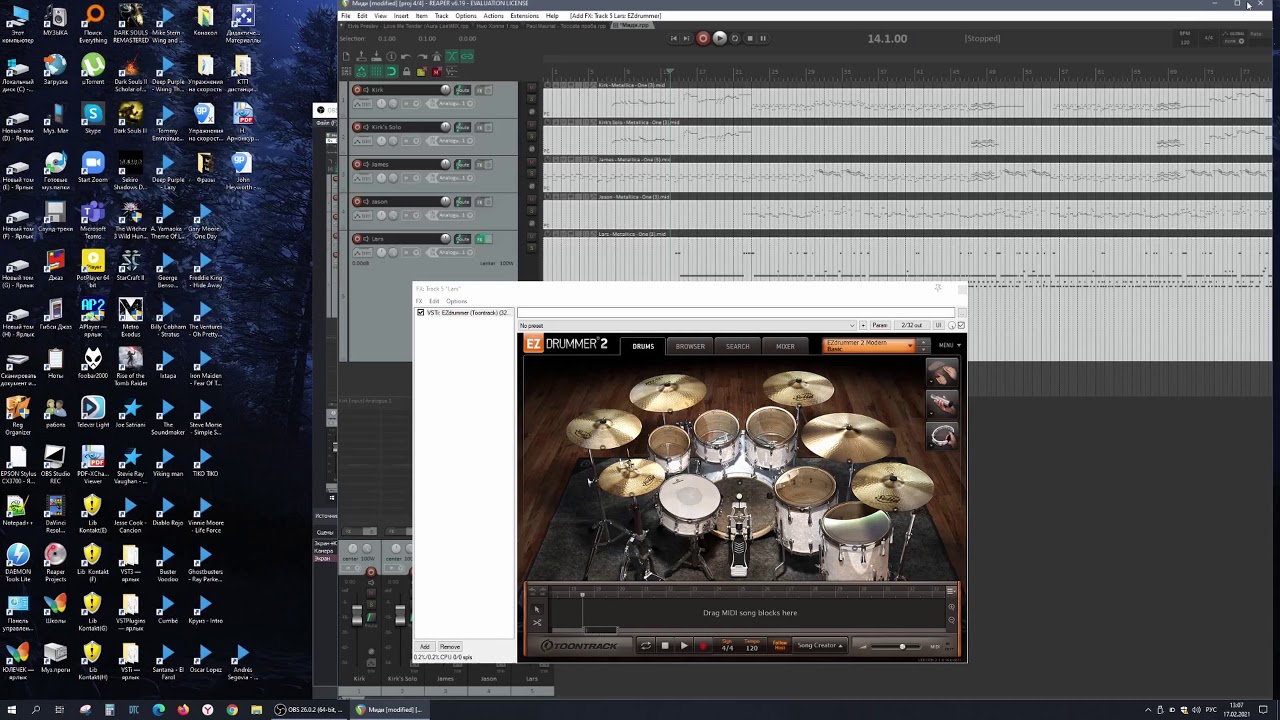Stop playback in the REAPER transport
Viewport: 1280px width, 720px height.
coord(750,38)
